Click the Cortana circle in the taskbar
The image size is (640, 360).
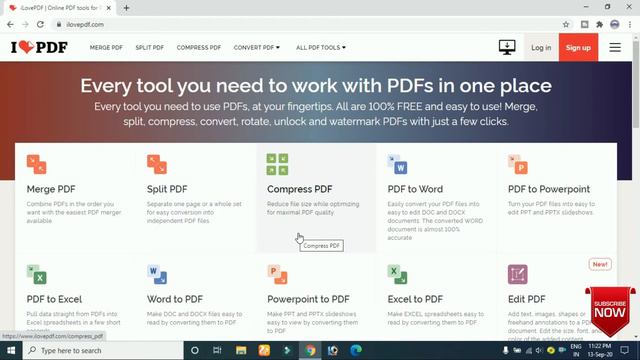pyautogui.click(x=195, y=351)
